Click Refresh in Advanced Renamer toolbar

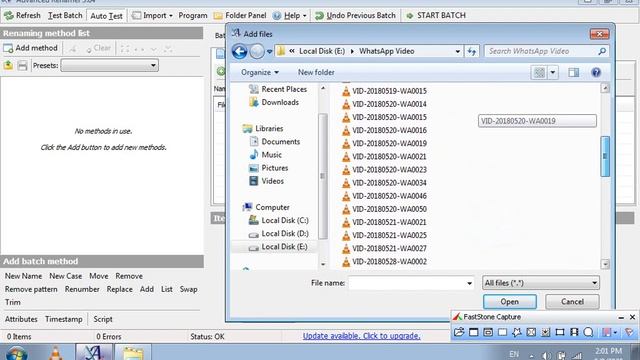pos(22,16)
